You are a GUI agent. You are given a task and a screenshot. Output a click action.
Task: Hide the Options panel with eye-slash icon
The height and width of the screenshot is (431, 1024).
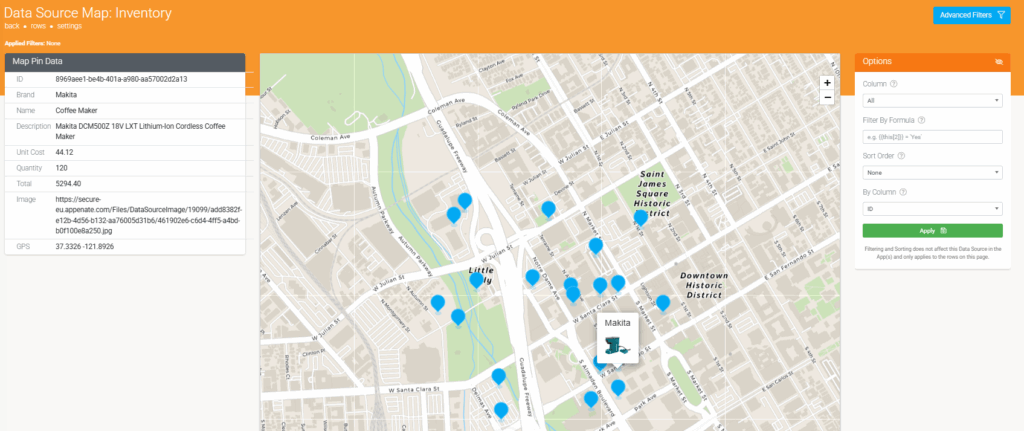pos(999,61)
